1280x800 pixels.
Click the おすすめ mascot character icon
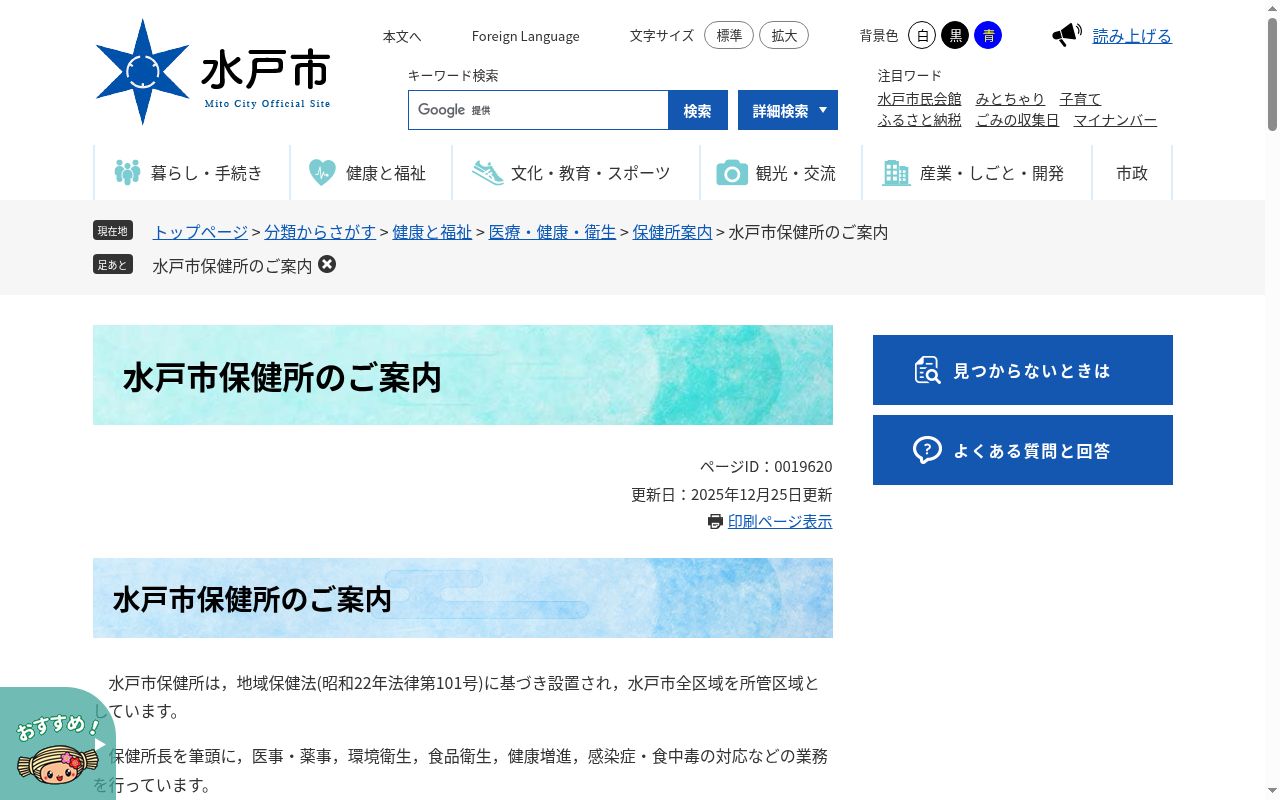point(57,766)
